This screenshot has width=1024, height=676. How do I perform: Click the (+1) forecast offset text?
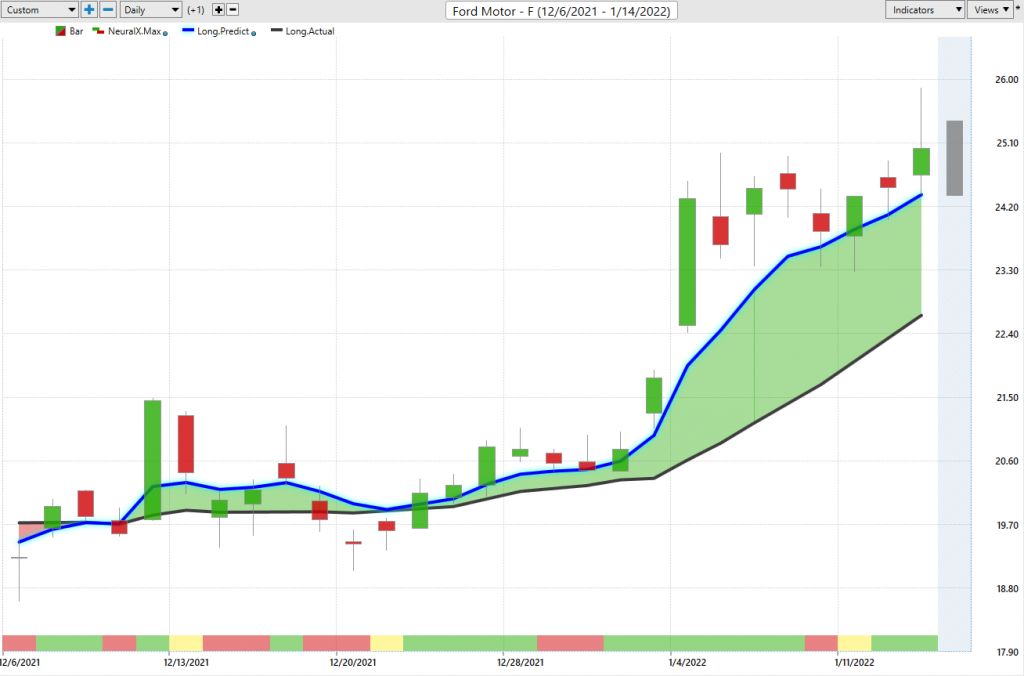coord(196,10)
